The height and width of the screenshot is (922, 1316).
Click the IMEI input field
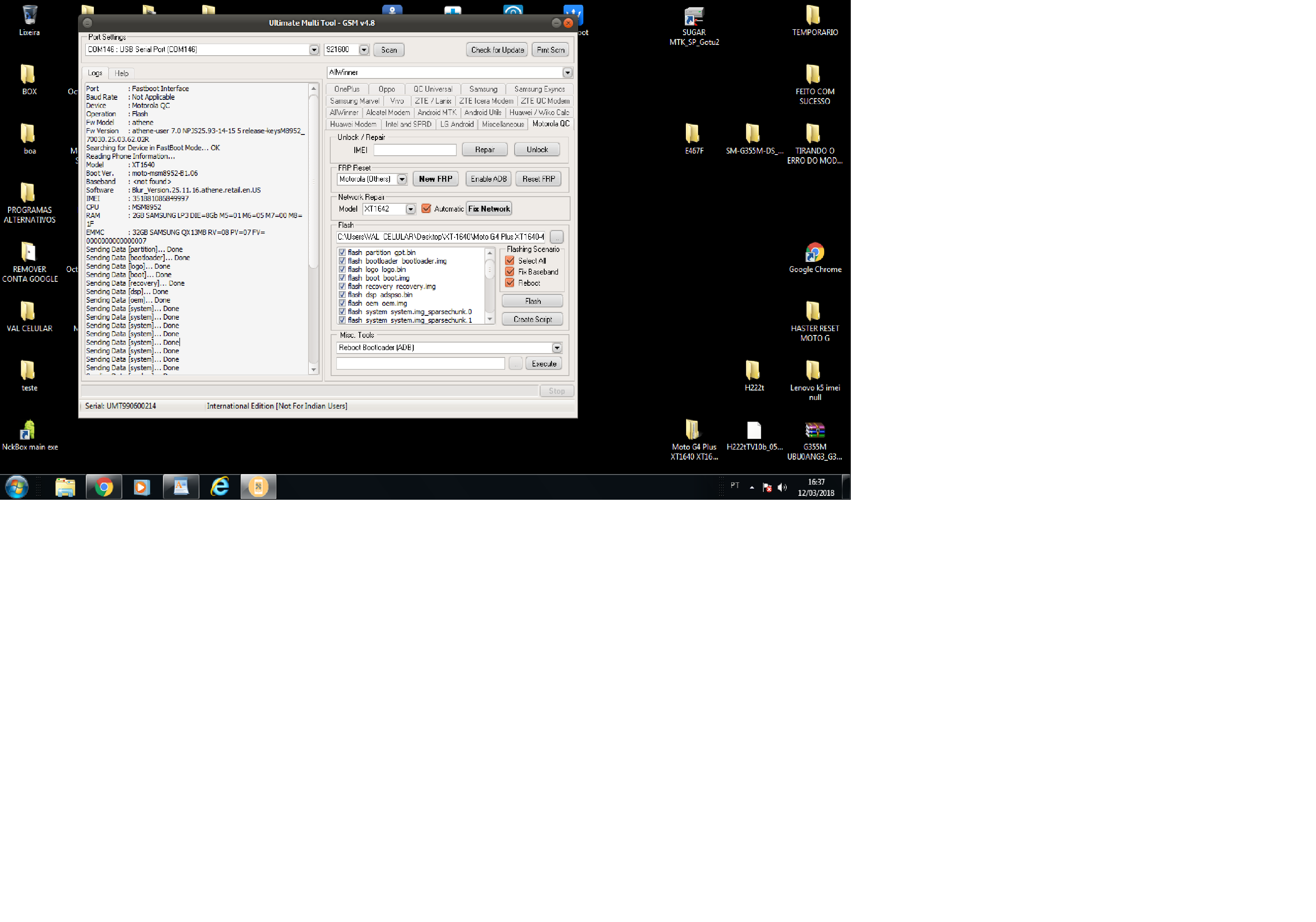click(x=415, y=150)
